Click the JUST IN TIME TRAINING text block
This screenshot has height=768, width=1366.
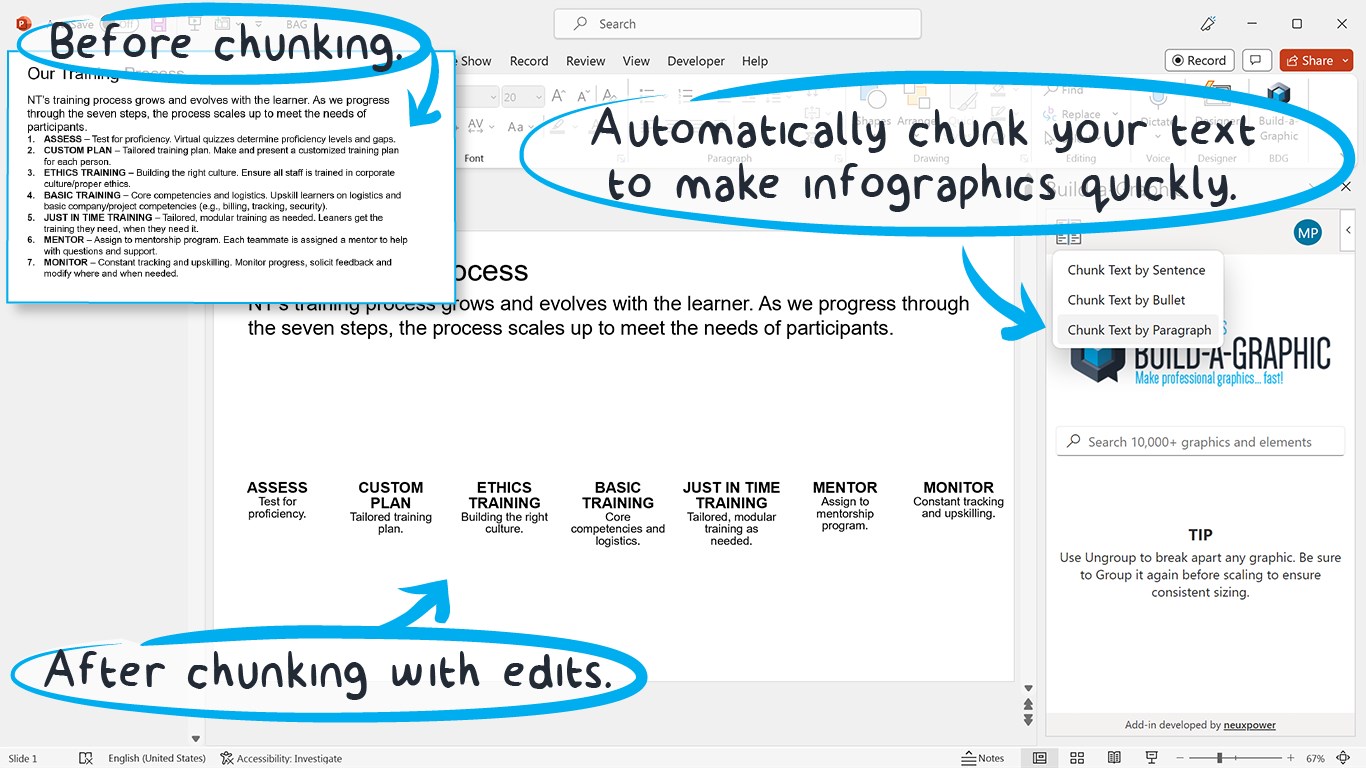click(731, 514)
